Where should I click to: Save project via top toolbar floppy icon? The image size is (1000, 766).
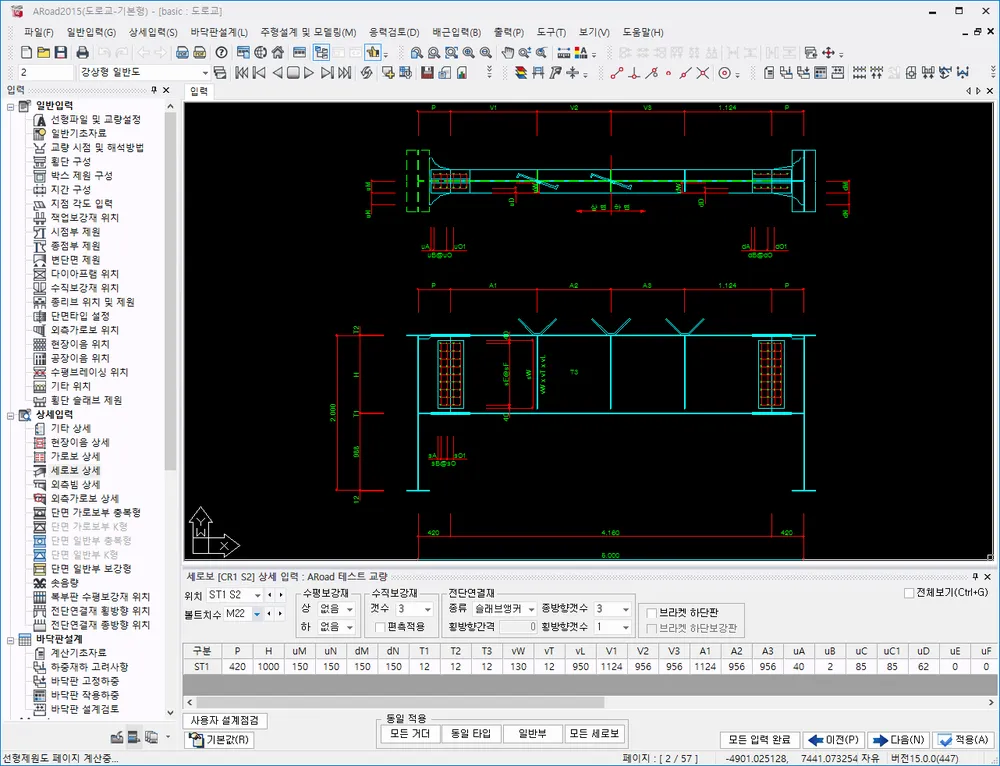coord(61,52)
